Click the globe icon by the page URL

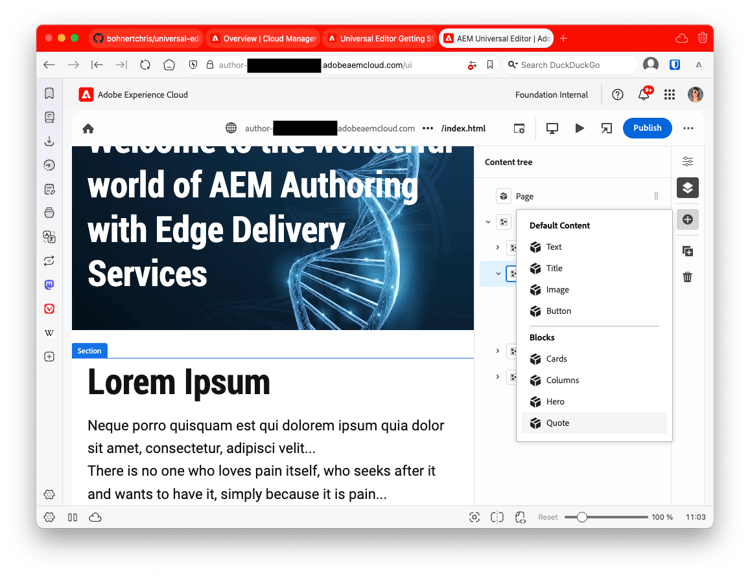[231, 128]
